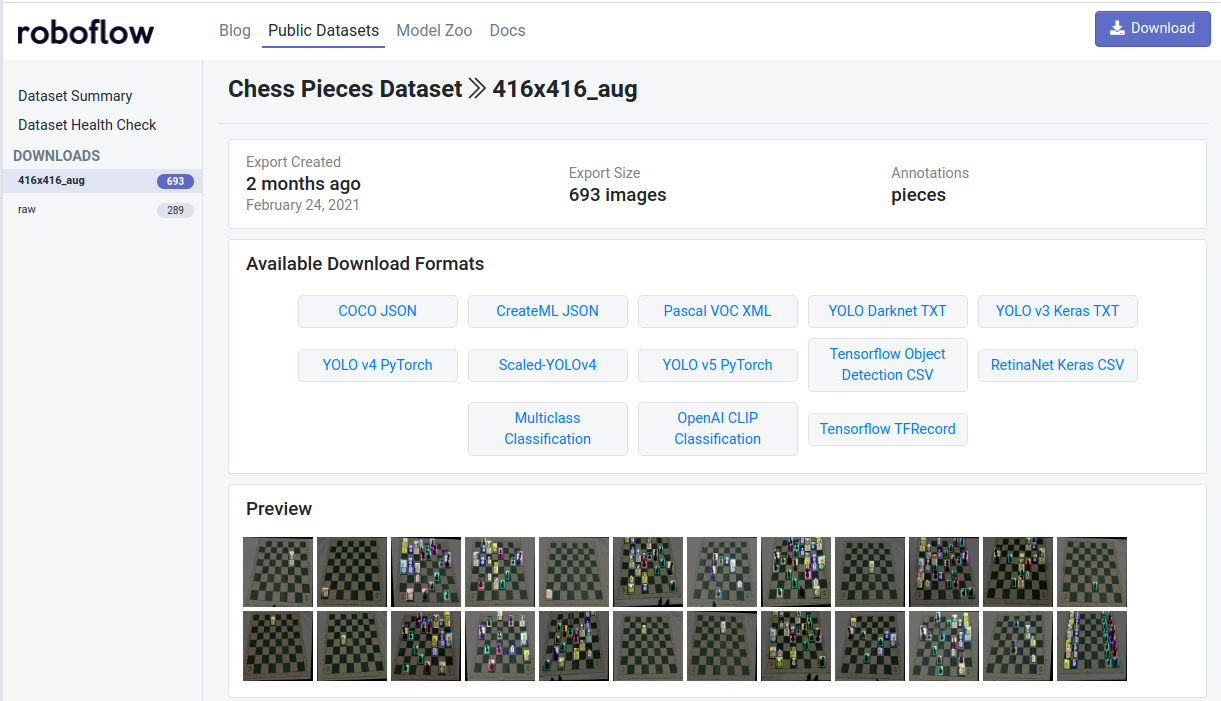
Task: Select the raw download version
Action: pos(101,210)
